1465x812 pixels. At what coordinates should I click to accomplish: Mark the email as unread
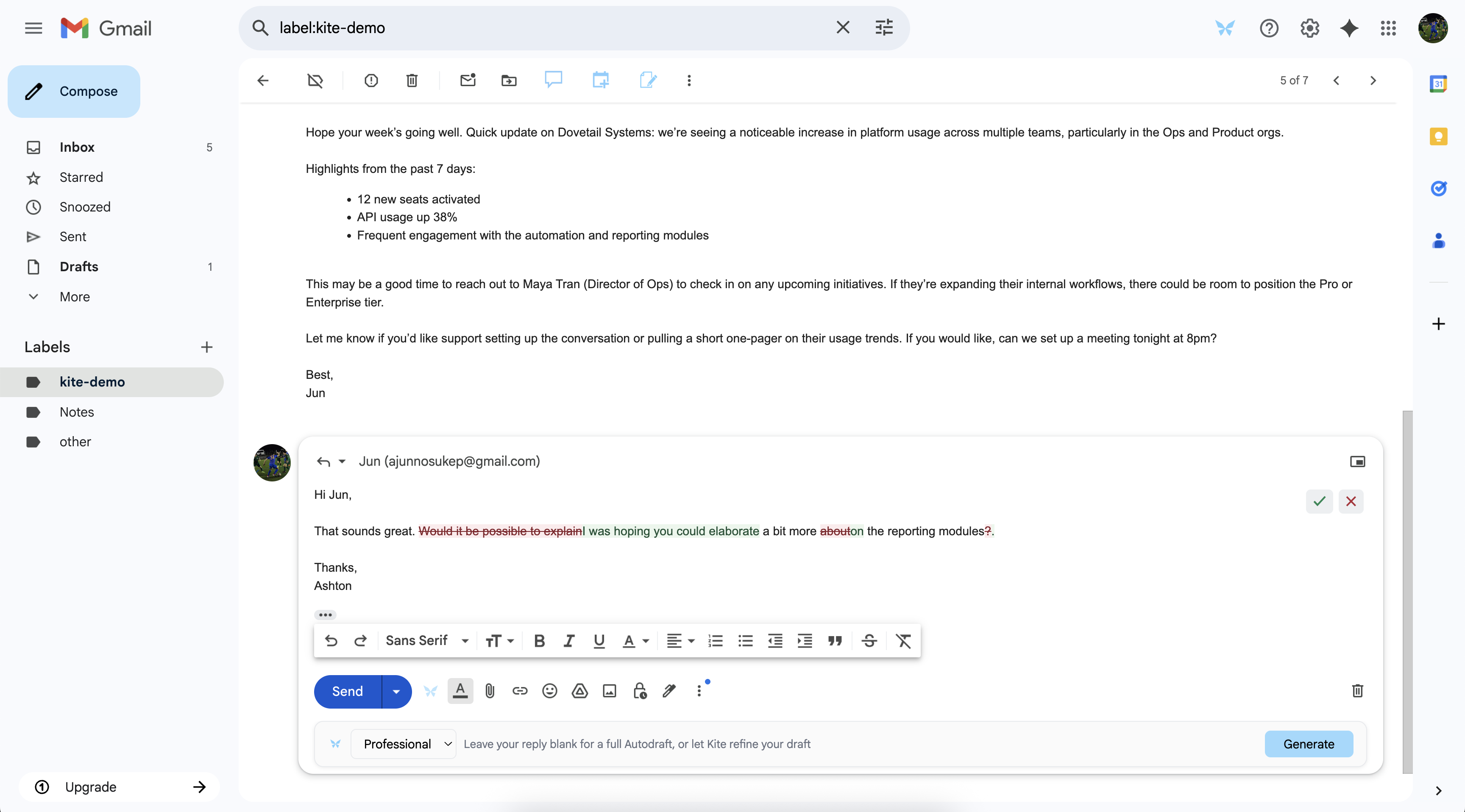point(468,80)
